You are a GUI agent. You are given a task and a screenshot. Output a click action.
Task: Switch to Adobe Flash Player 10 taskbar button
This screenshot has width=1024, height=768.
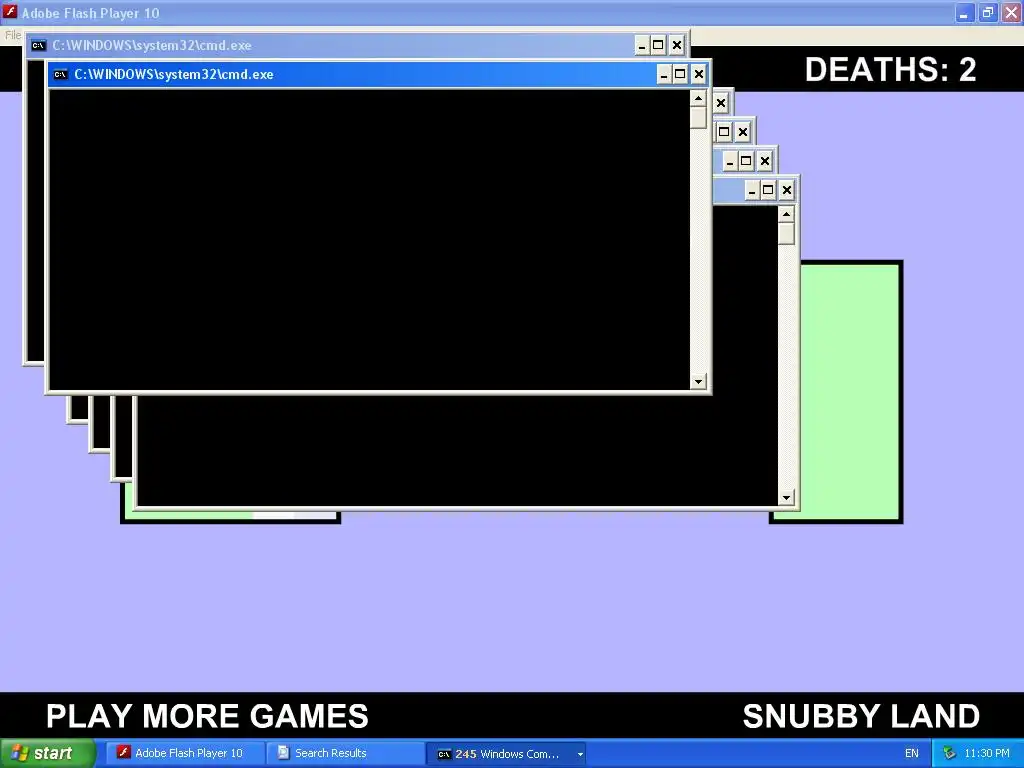[x=185, y=753]
